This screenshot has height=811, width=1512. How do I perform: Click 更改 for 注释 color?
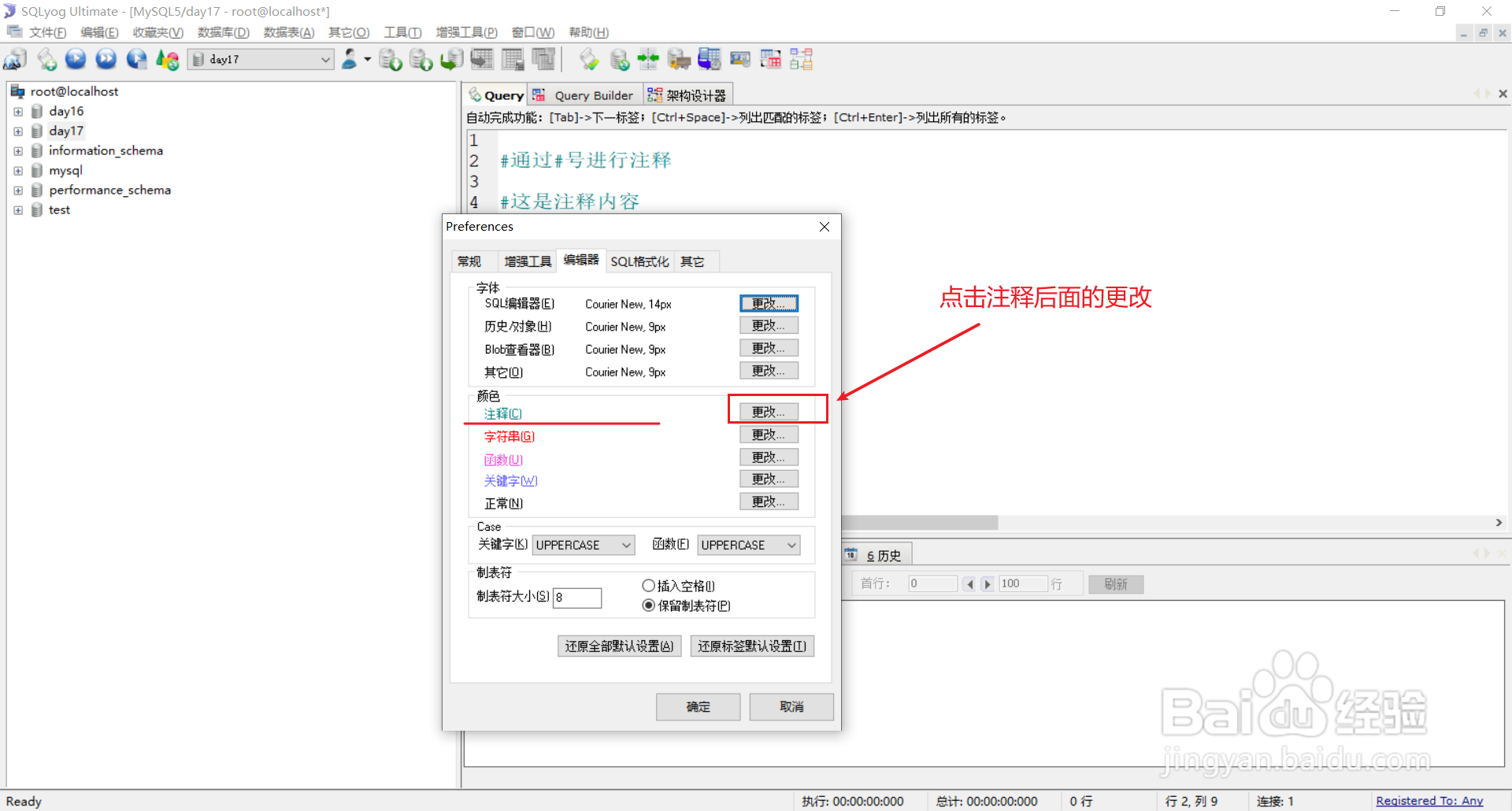[x=769, y=412]
